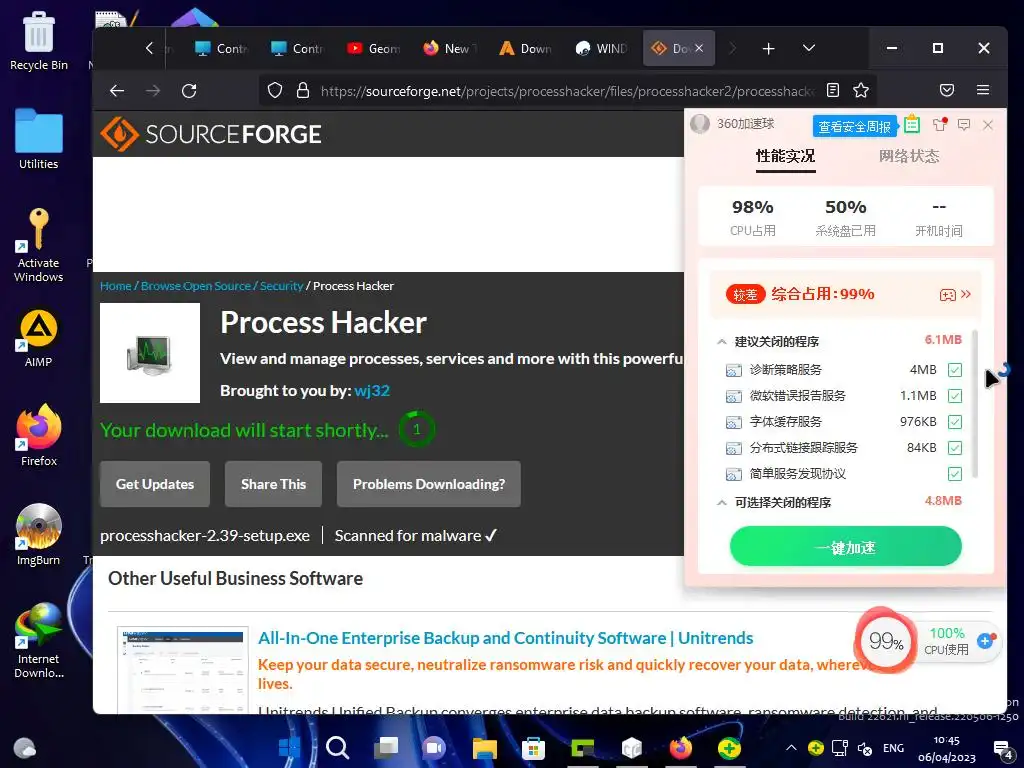Image resolution: width=1024 pixels, height=768 pixels.
Task: Uncheck 微软错误报告服务 checkbox
Action: tap(955, 396)
